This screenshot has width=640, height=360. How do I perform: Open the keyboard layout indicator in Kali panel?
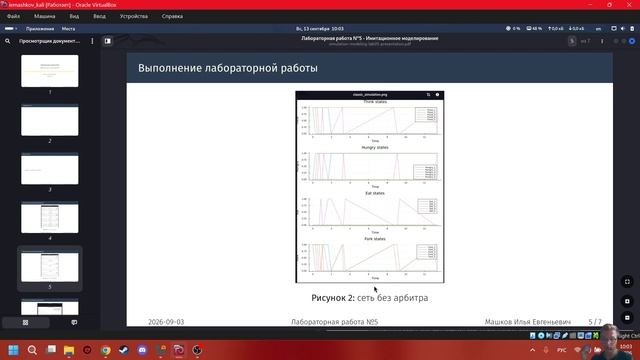click(598, 29)
